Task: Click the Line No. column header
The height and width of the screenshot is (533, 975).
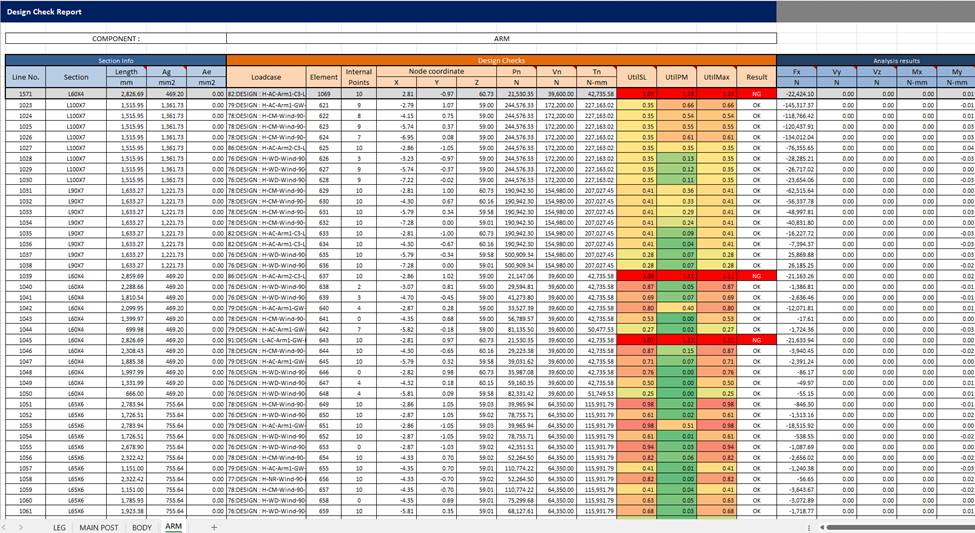Action: [x=25, y=76]
